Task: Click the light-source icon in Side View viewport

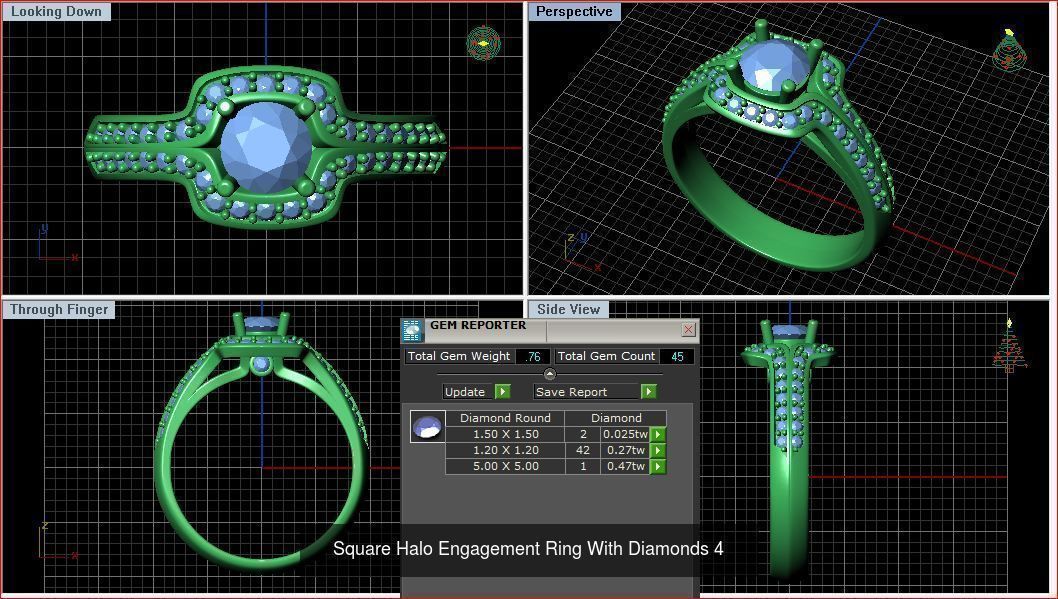Action: 1009,346
